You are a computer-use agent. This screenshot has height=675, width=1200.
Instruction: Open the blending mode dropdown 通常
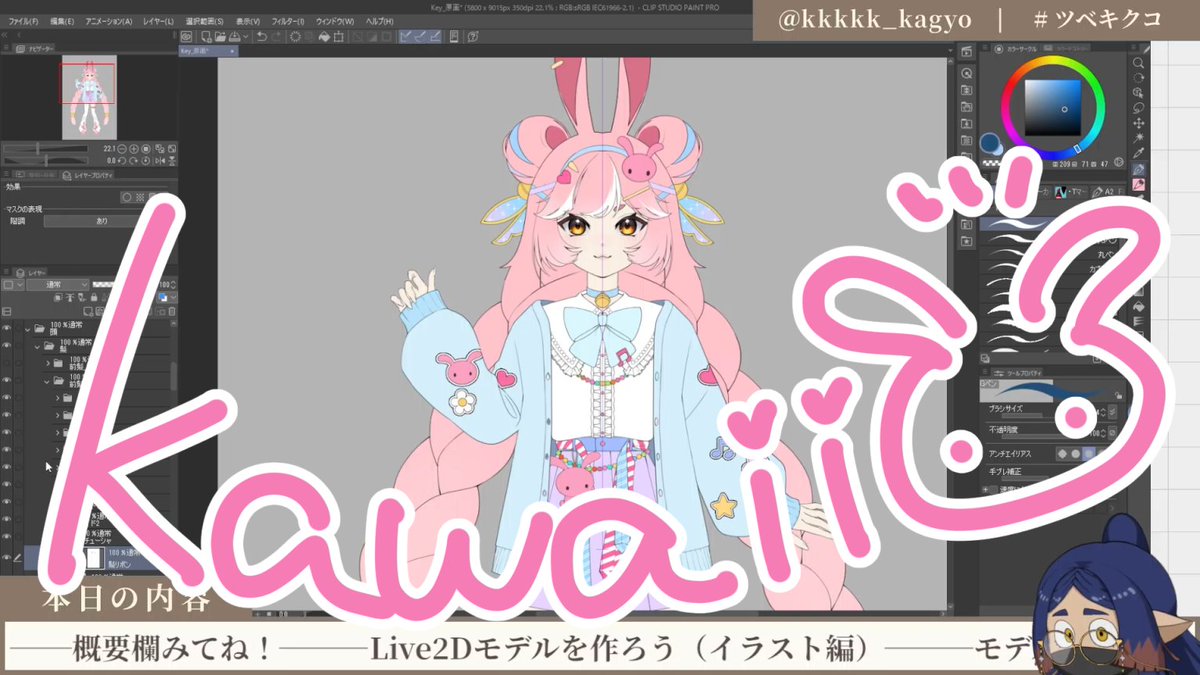pyautogui.click(x=58, y=284)
